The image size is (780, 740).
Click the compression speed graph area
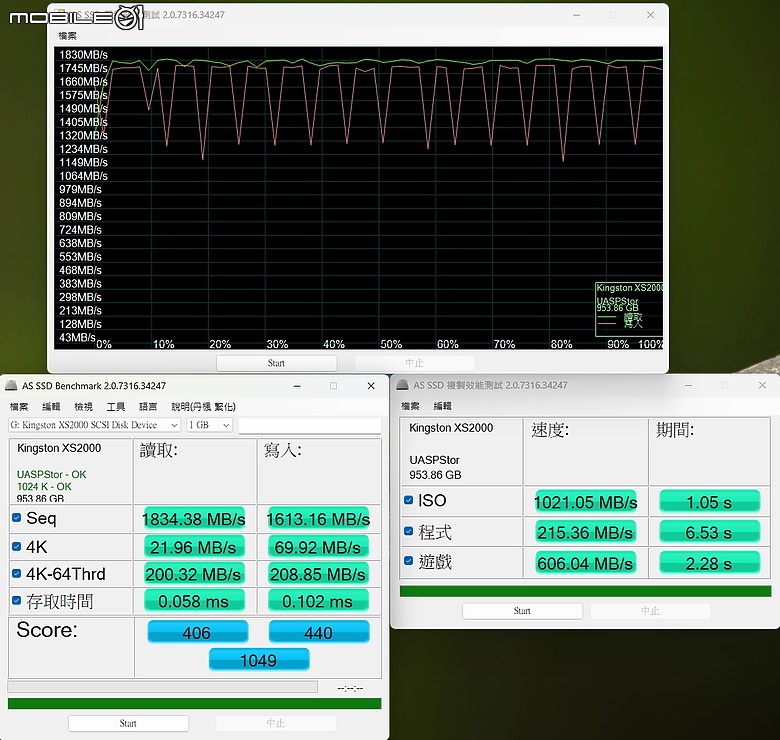pyautogui.click(x=358, y=198)
